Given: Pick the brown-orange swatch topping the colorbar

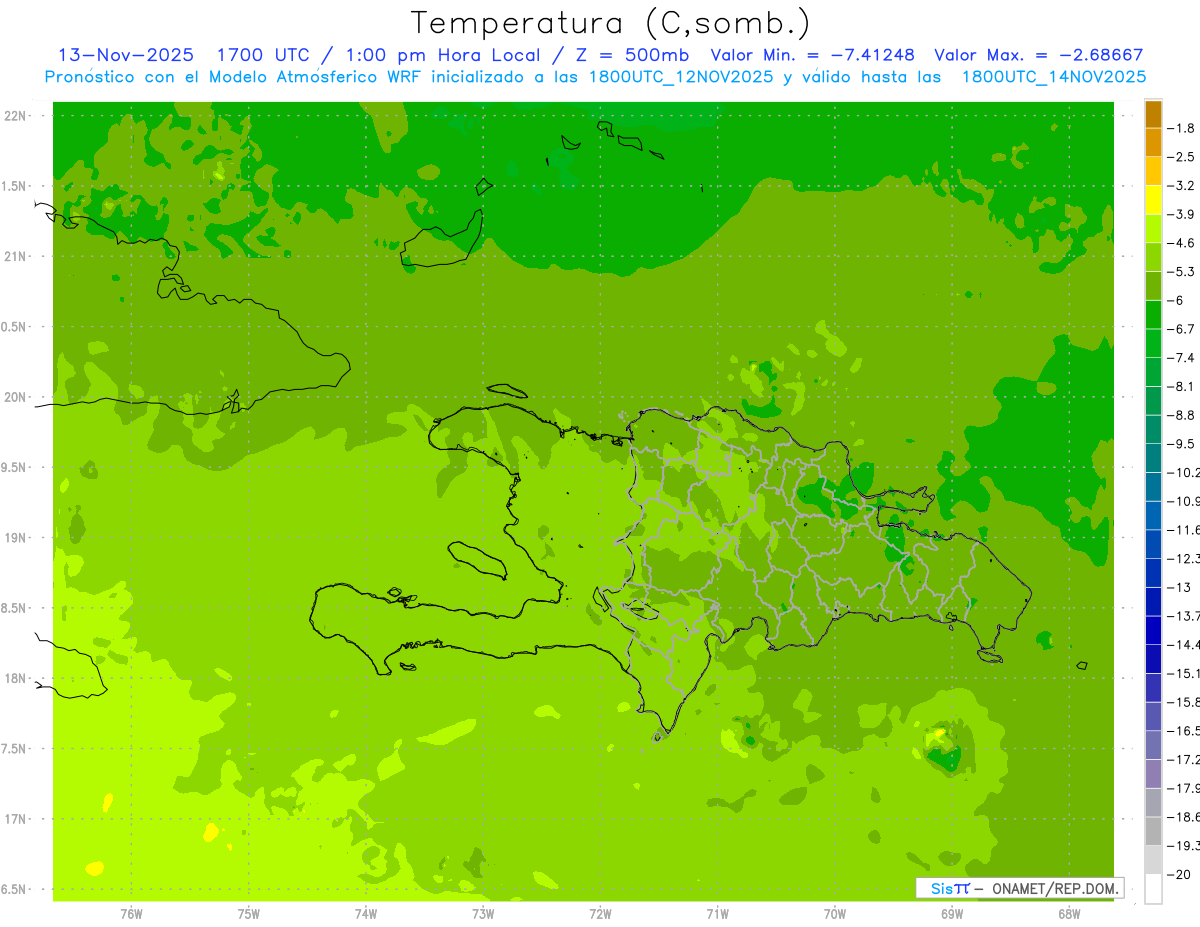Looking at the screenshot, I should pyautogui.click(x=1153, y=114).
